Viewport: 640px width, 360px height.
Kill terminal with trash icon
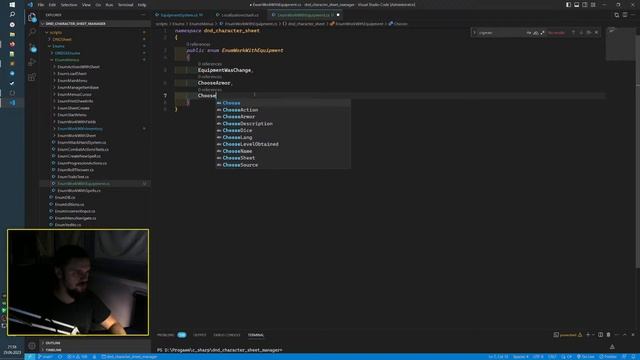(608, 335)
